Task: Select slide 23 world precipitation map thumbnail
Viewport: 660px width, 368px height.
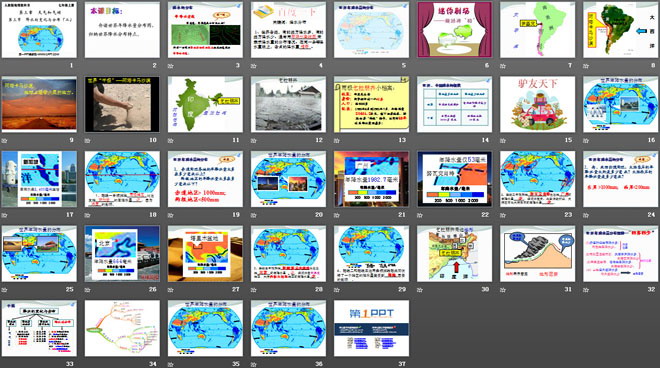Action: [538, 179]
